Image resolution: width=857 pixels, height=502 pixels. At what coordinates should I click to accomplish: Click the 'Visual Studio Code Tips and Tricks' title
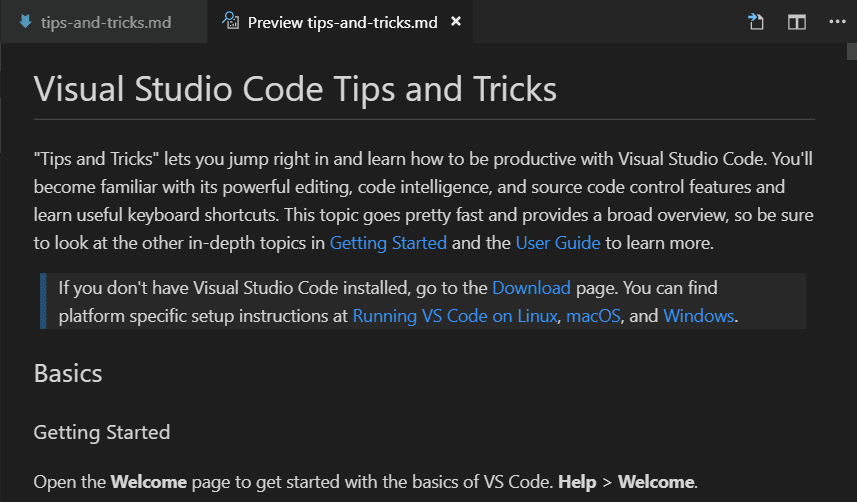(x=295, y=89)
